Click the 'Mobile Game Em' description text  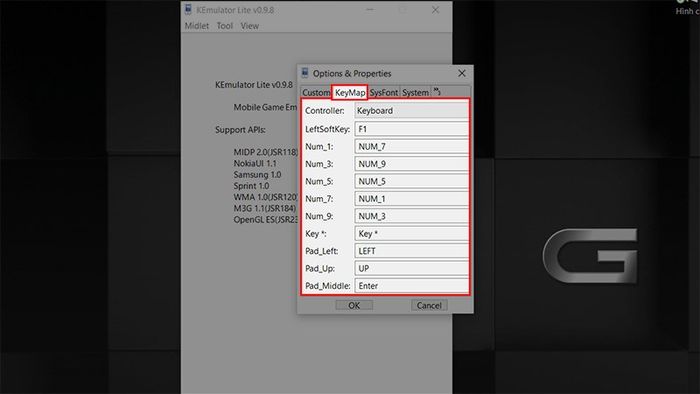(x=265, y=107)
